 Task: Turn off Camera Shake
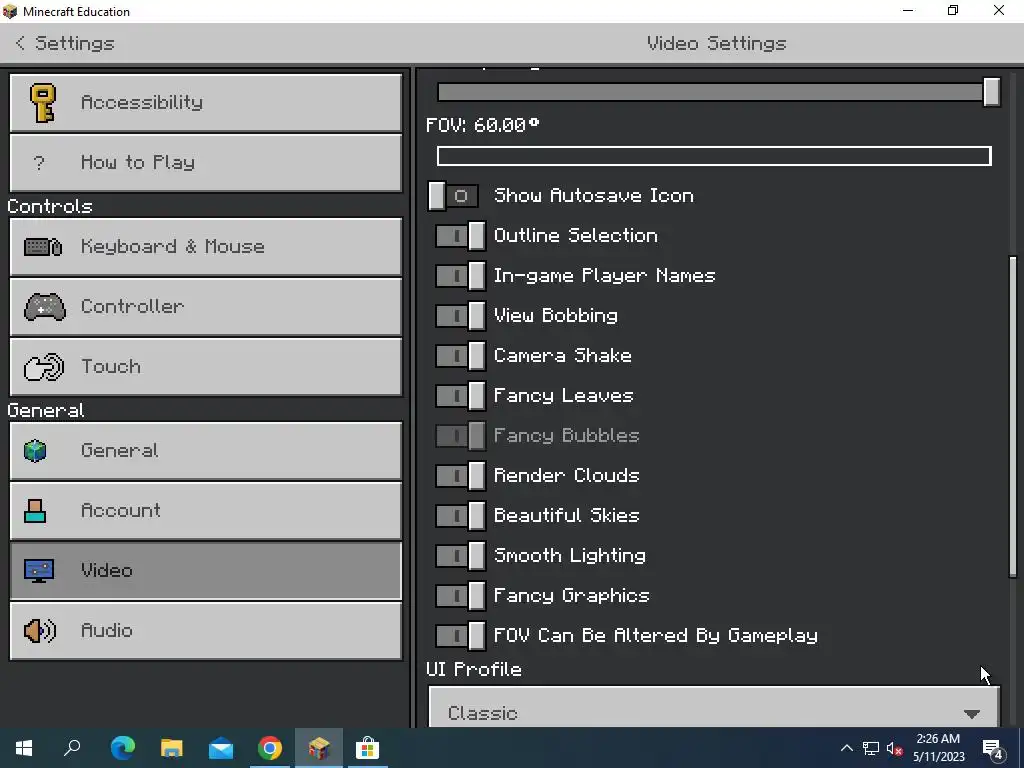(x=460, y=356)
